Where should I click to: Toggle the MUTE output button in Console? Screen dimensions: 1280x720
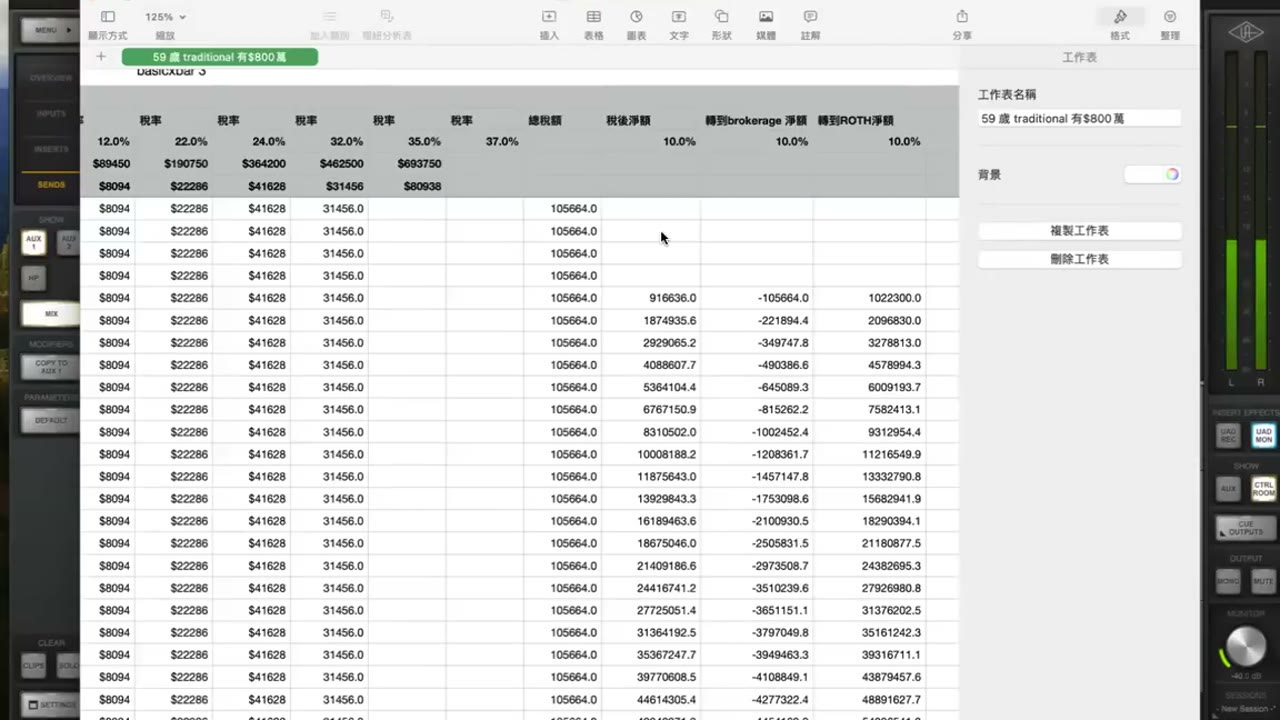coord(1264,581)
